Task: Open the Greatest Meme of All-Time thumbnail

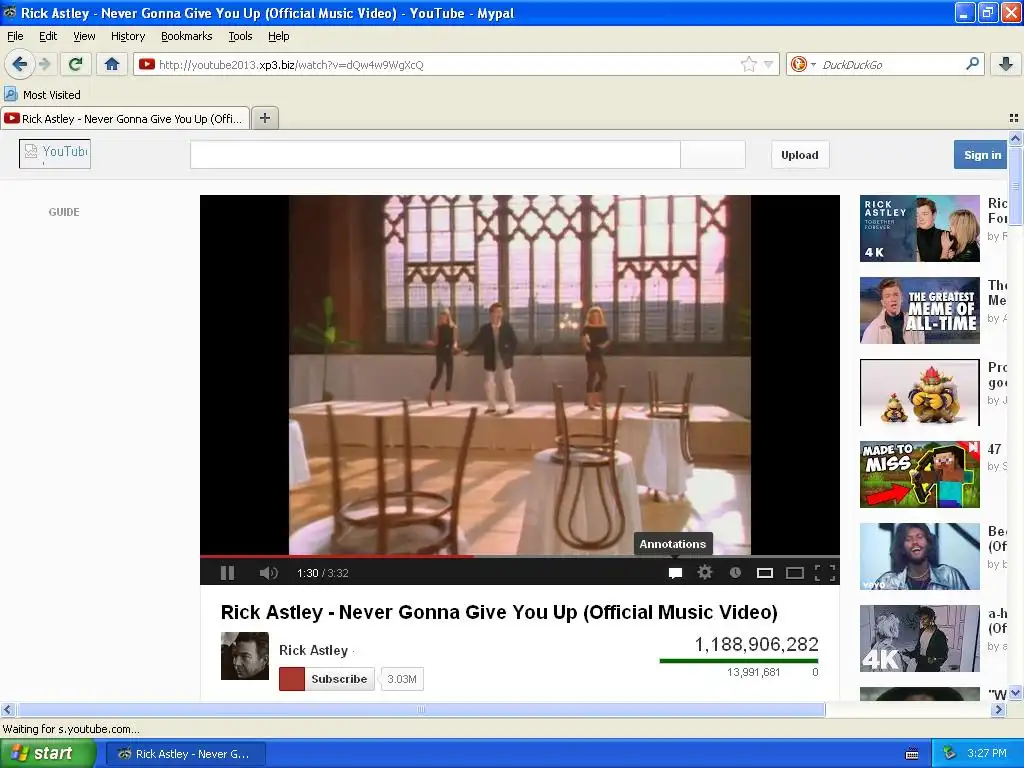Action: point(920,310)
